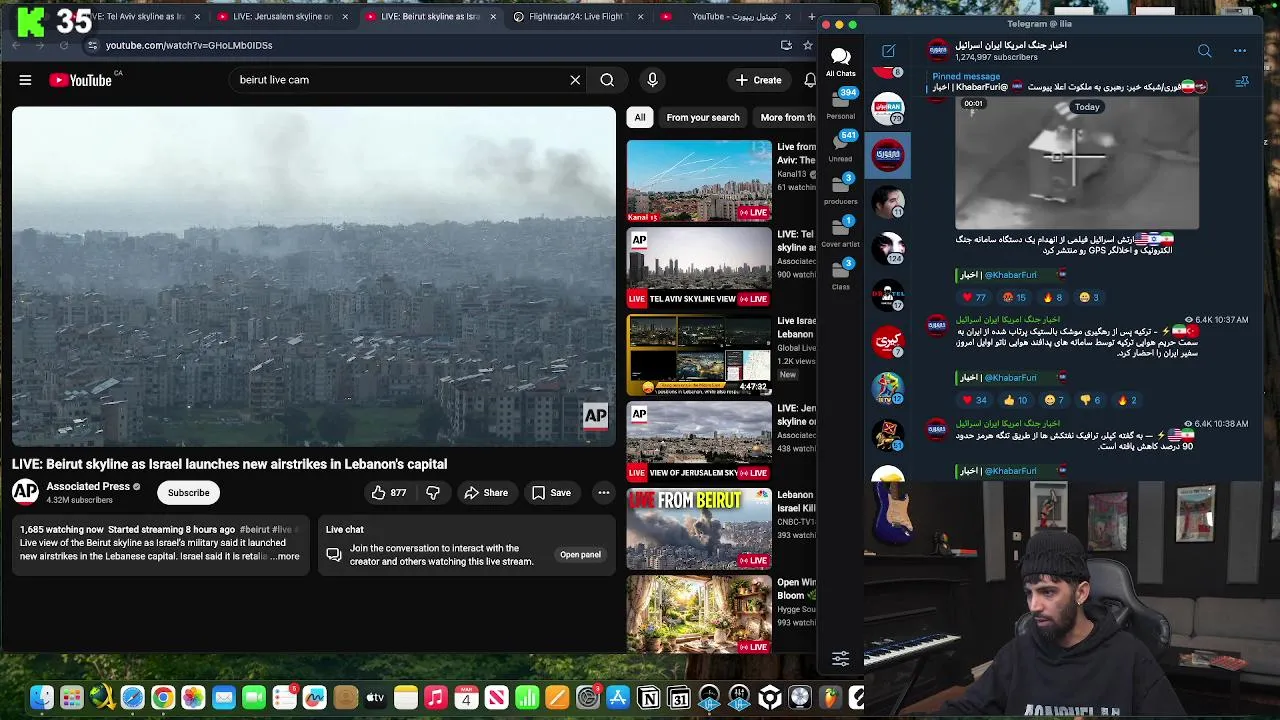
Task: Open Finder from the Dock
Action: click(41, 697)
